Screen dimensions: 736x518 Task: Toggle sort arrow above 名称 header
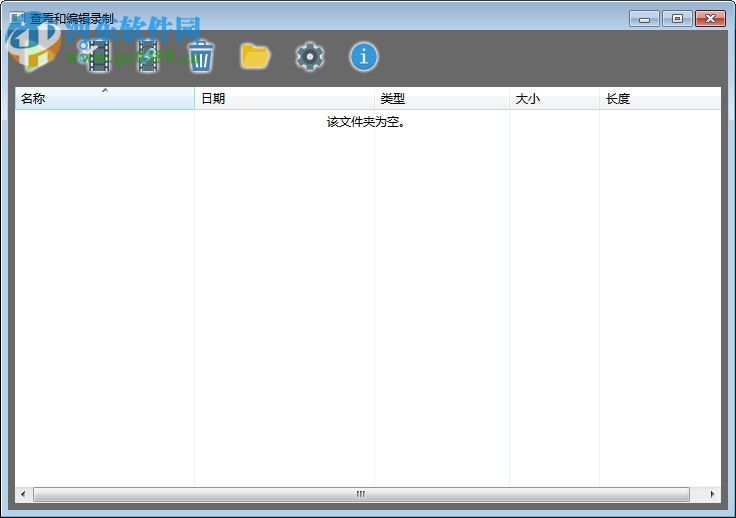105,90
